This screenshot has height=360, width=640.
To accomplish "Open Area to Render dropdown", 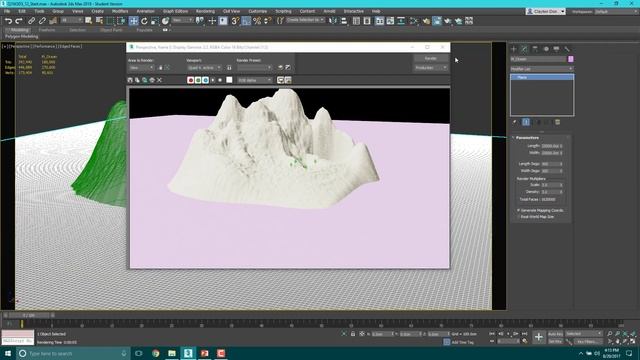I will click(142, 68).
